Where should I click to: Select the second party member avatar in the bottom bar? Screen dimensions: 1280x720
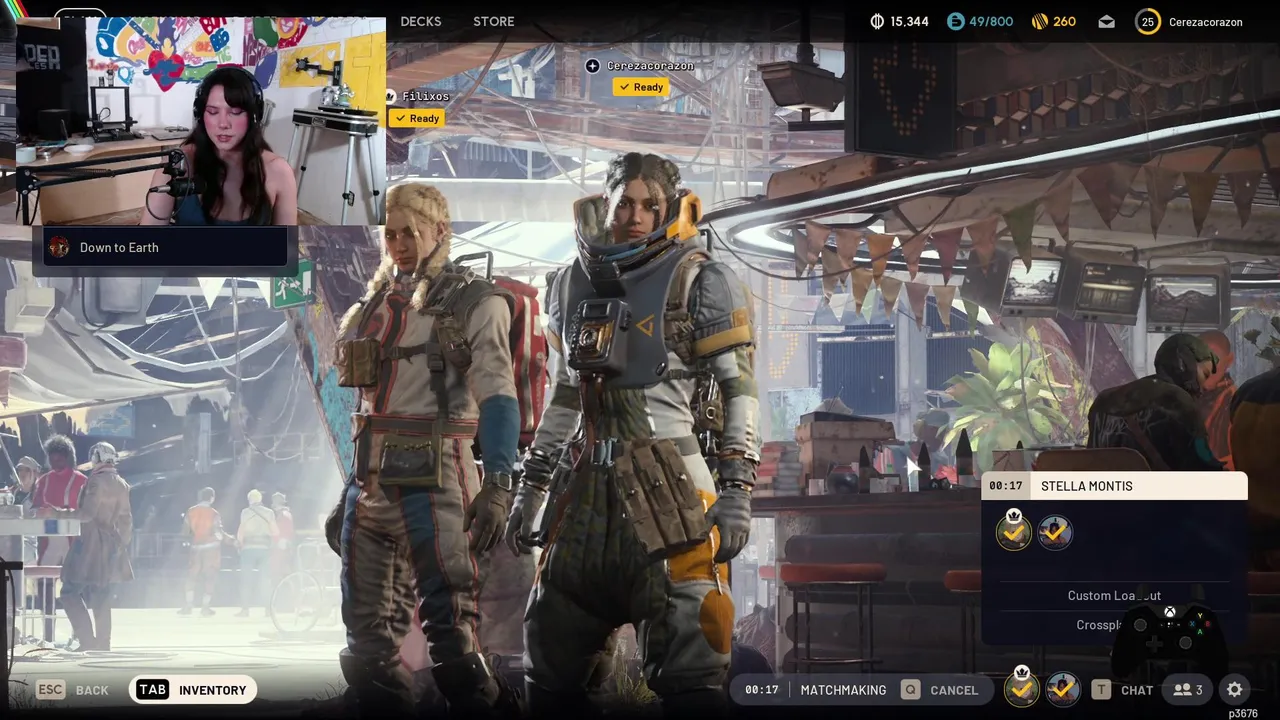(x=1062, y=689)
